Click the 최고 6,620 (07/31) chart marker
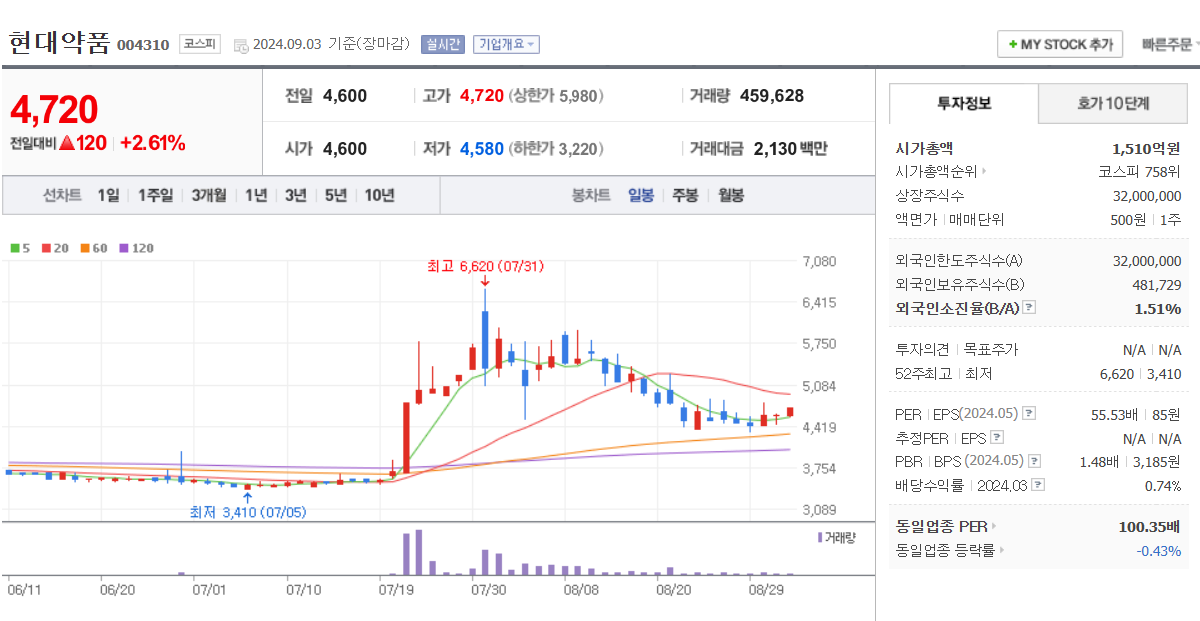Screen dimensions: 1200x621 click(x=484, y=266)
